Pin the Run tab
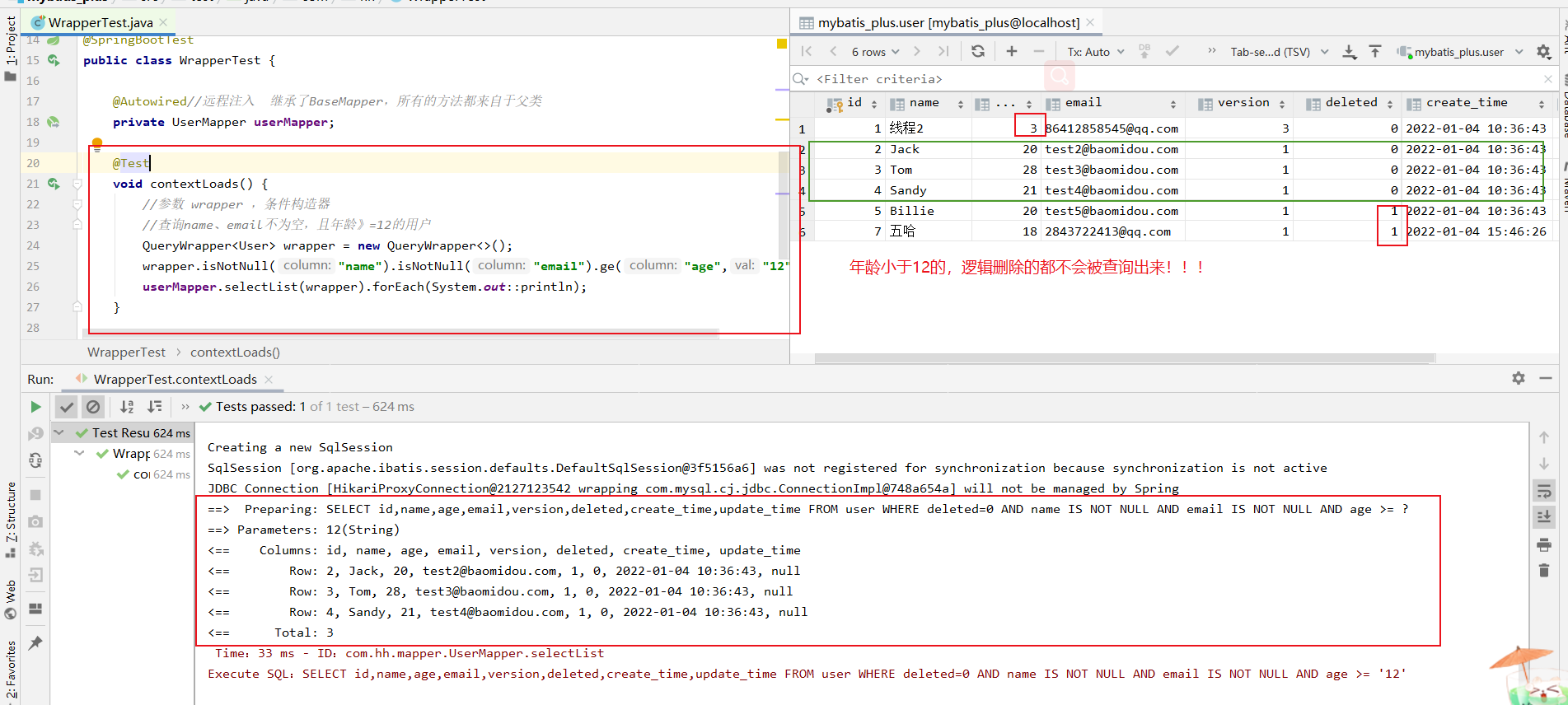The width and height of the screenshot is (1568, 705). click(x=35, y=643)
